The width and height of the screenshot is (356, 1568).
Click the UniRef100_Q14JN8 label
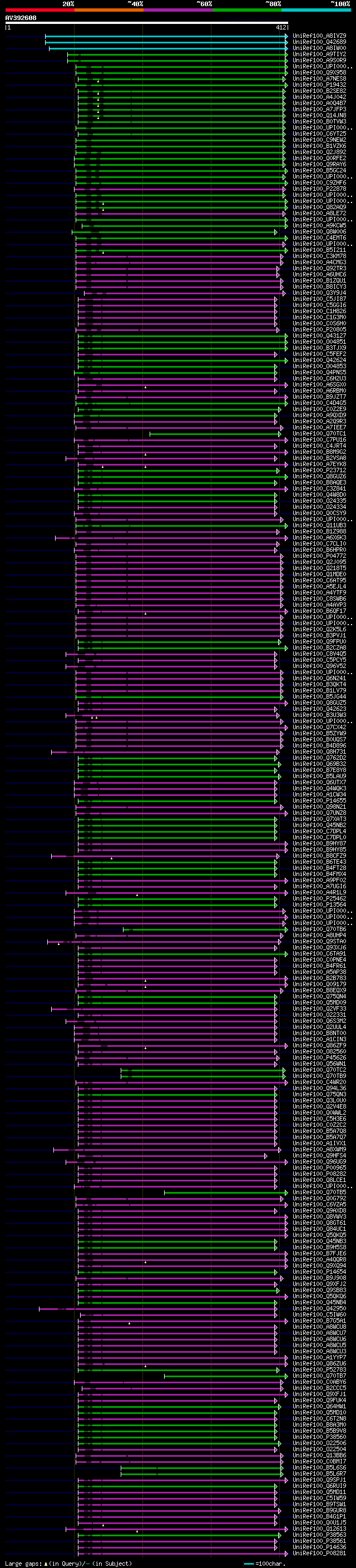[319, 116]
